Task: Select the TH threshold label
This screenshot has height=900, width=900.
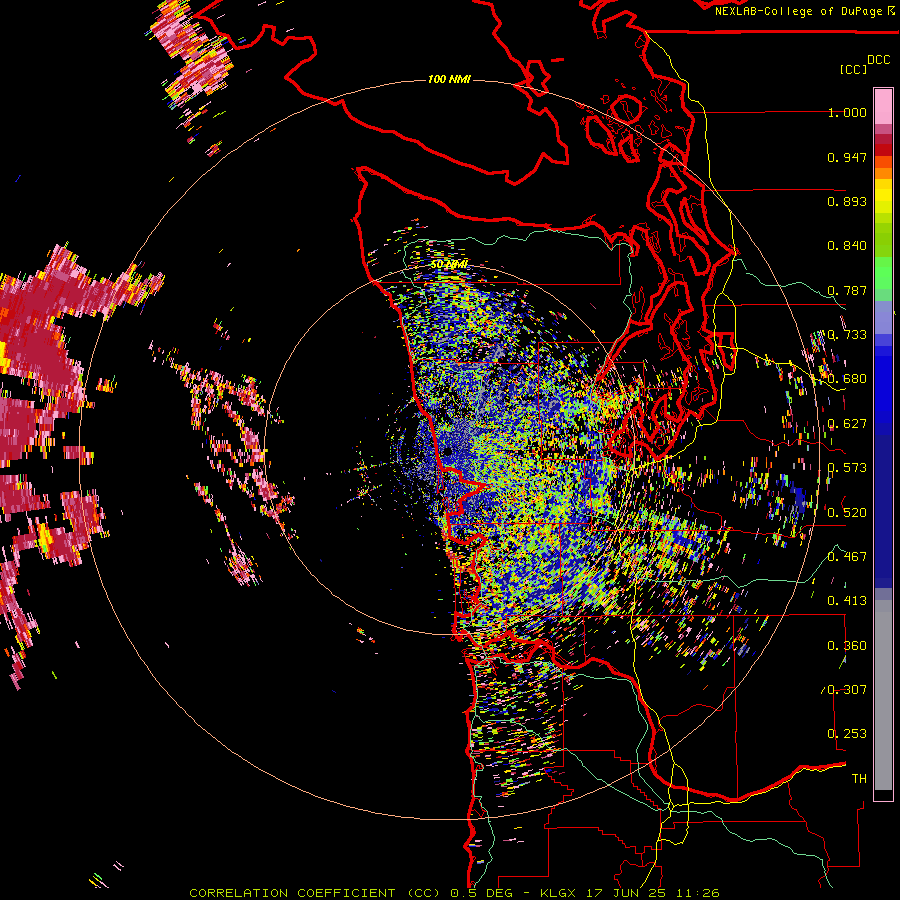Action: [859, 778]
